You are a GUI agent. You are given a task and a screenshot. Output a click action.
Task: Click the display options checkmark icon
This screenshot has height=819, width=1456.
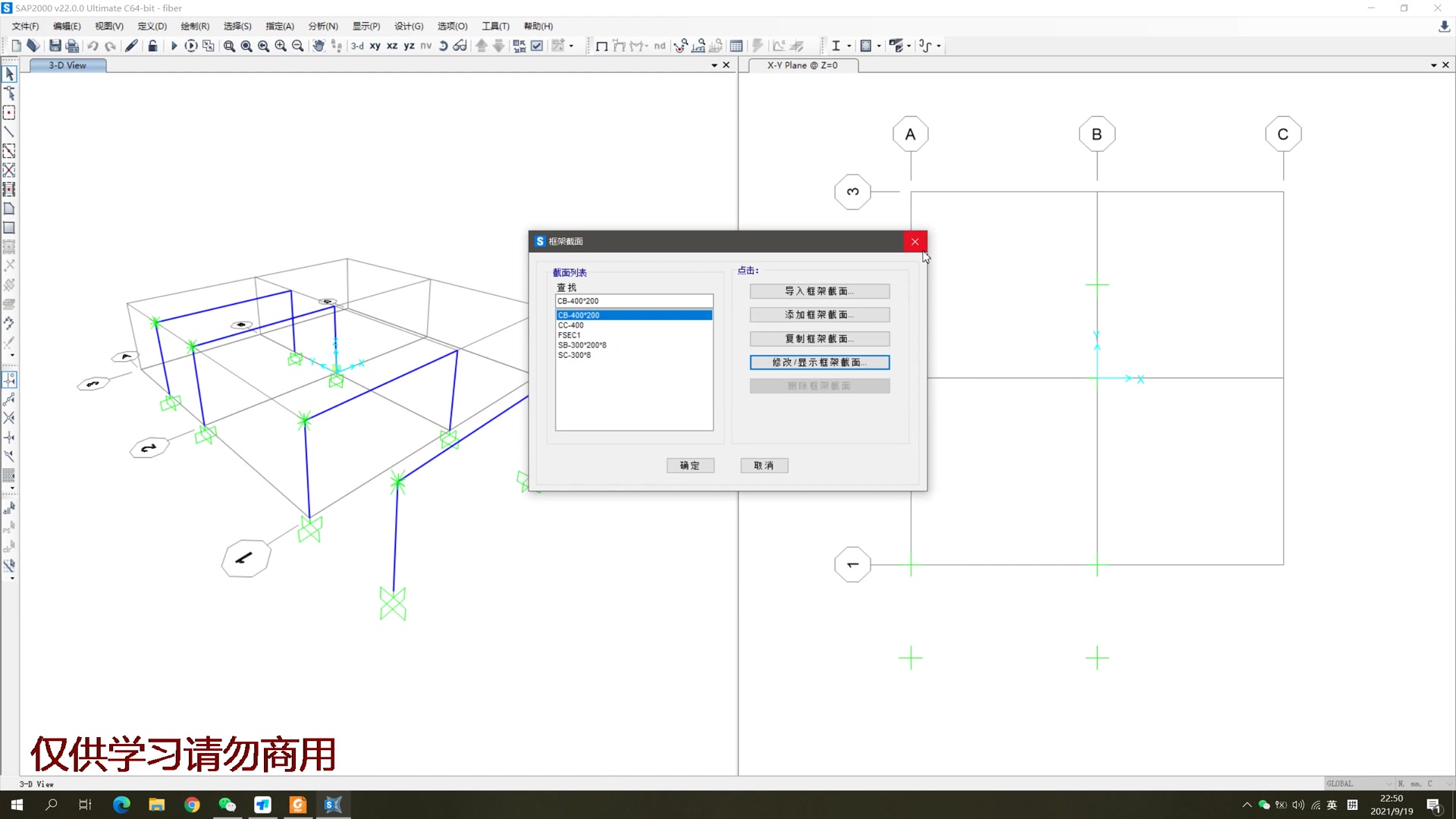(537, 46)
